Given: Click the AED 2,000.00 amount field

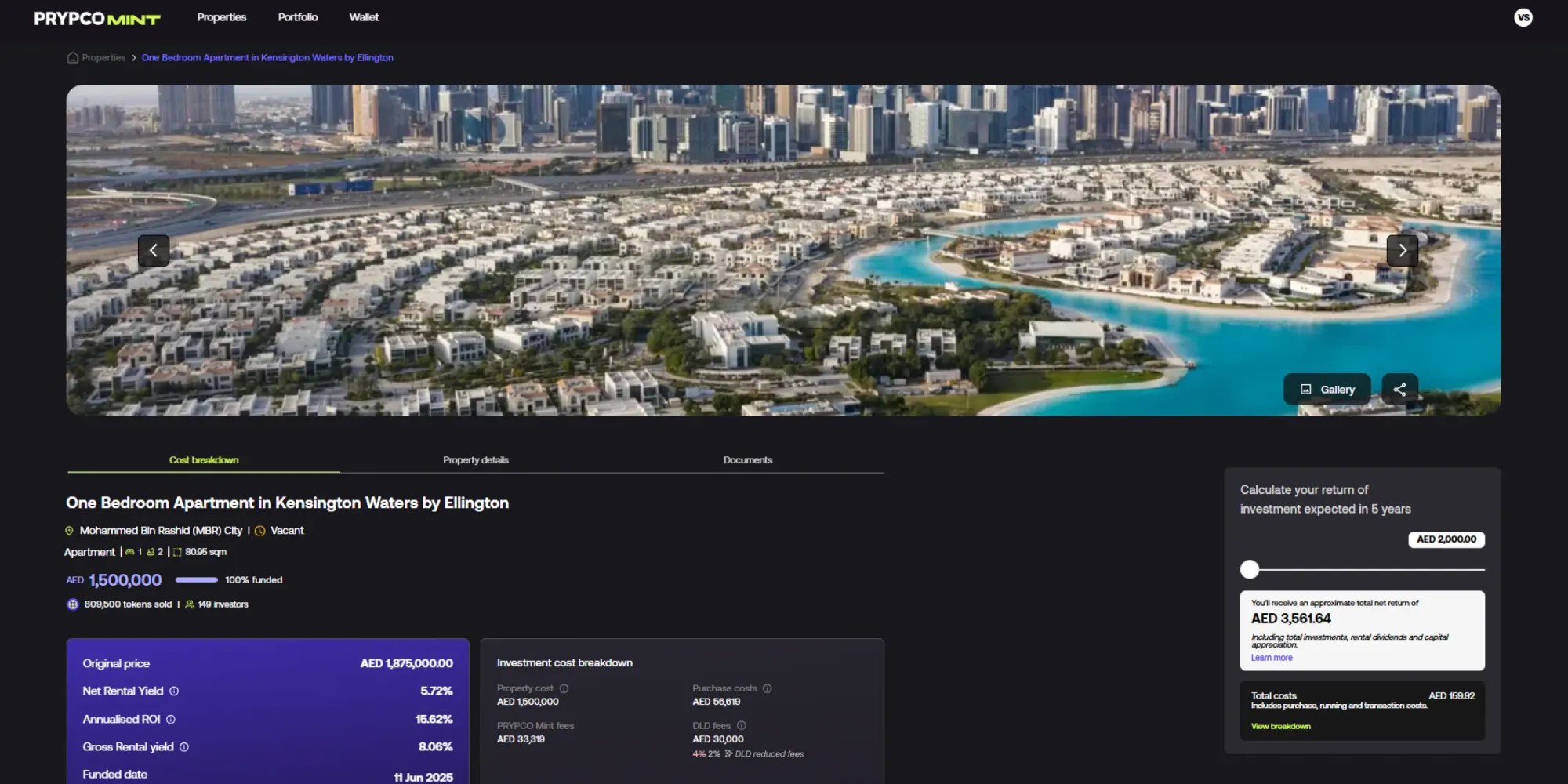Looking at the screenshot, I should point(1445,539).
